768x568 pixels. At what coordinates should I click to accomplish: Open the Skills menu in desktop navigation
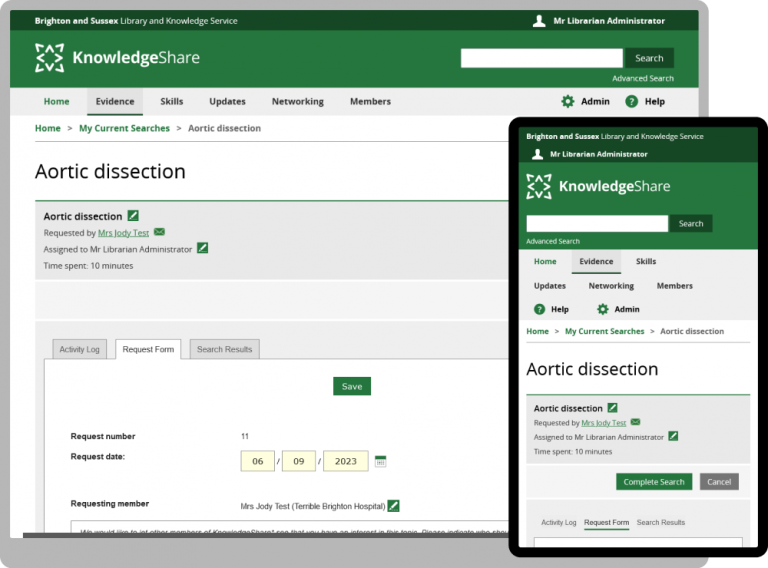pos(171,101)
